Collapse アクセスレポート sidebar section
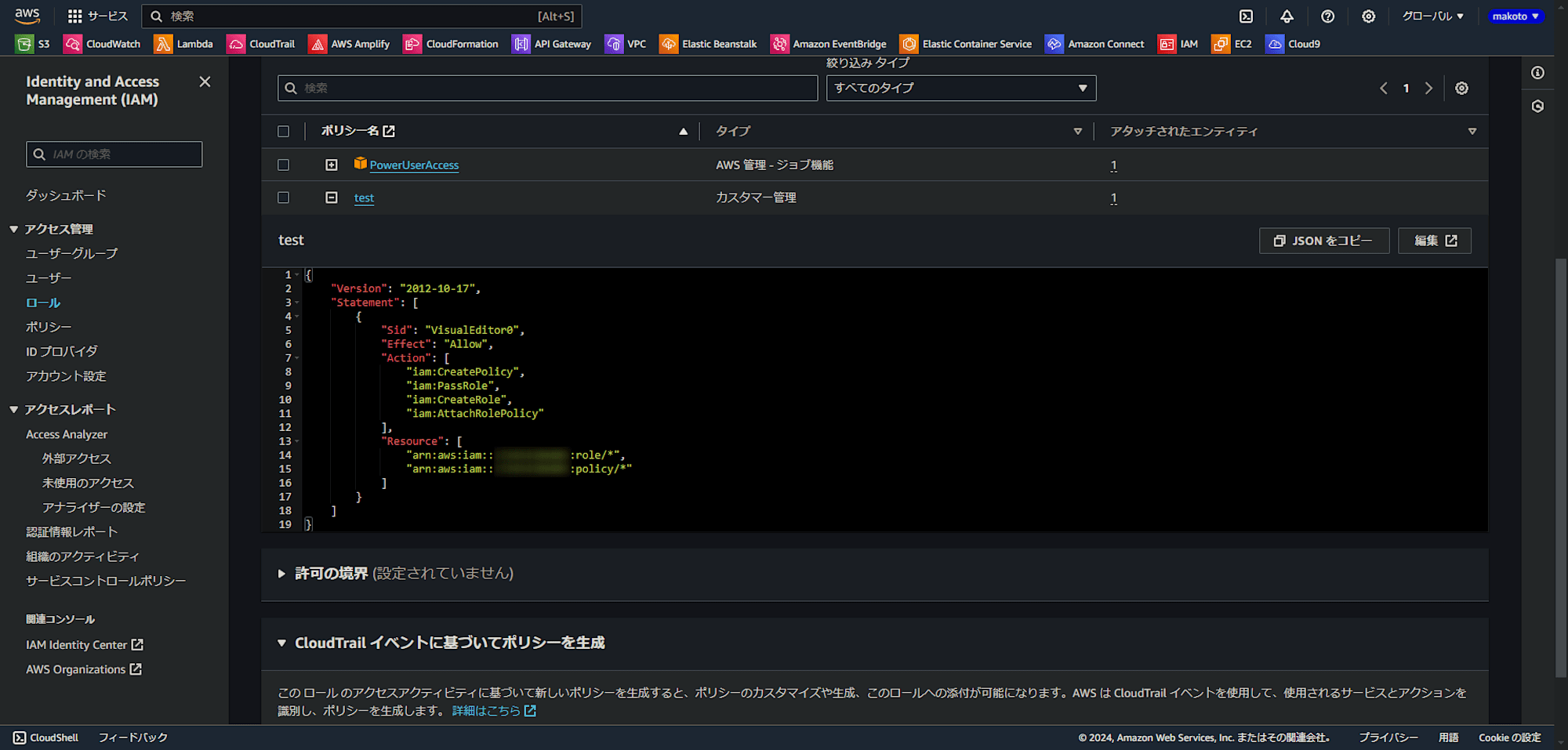Viewport: 1568px width, 750px height. (x=13, y=409)
